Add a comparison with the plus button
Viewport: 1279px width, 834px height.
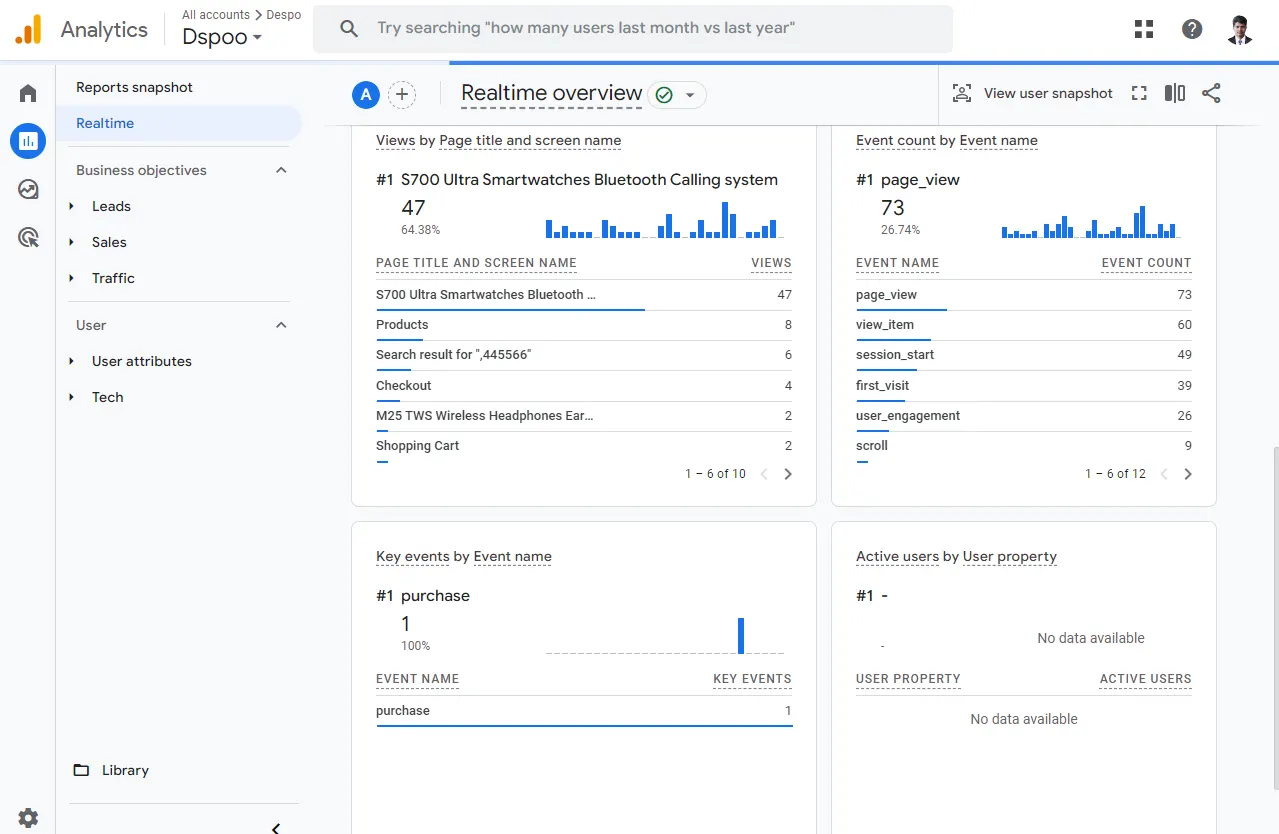pos(402,95)
